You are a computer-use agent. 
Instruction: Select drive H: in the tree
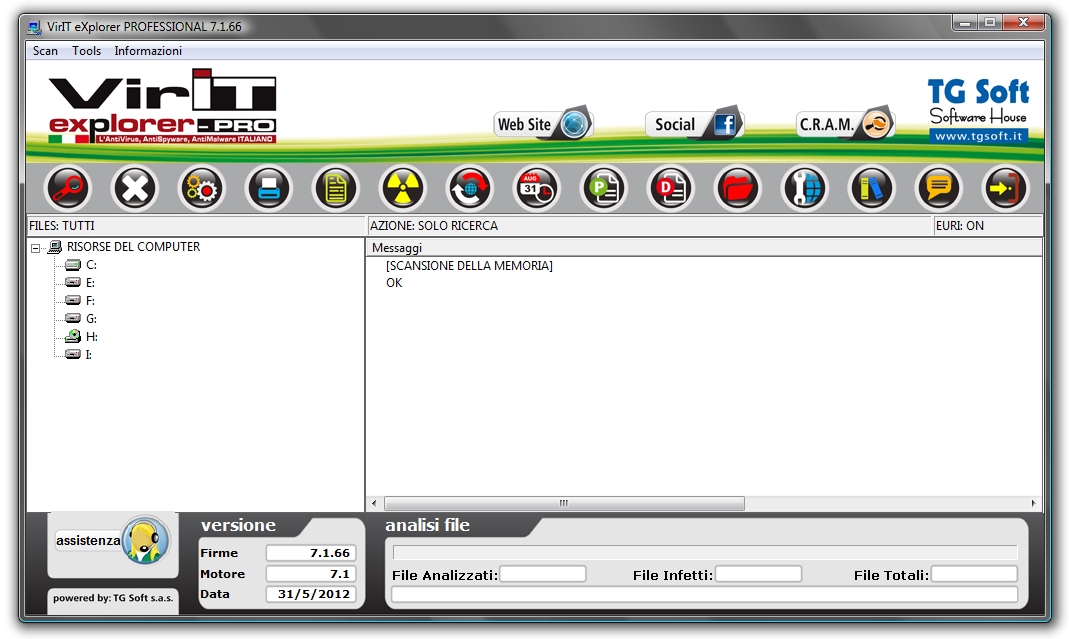91,336
